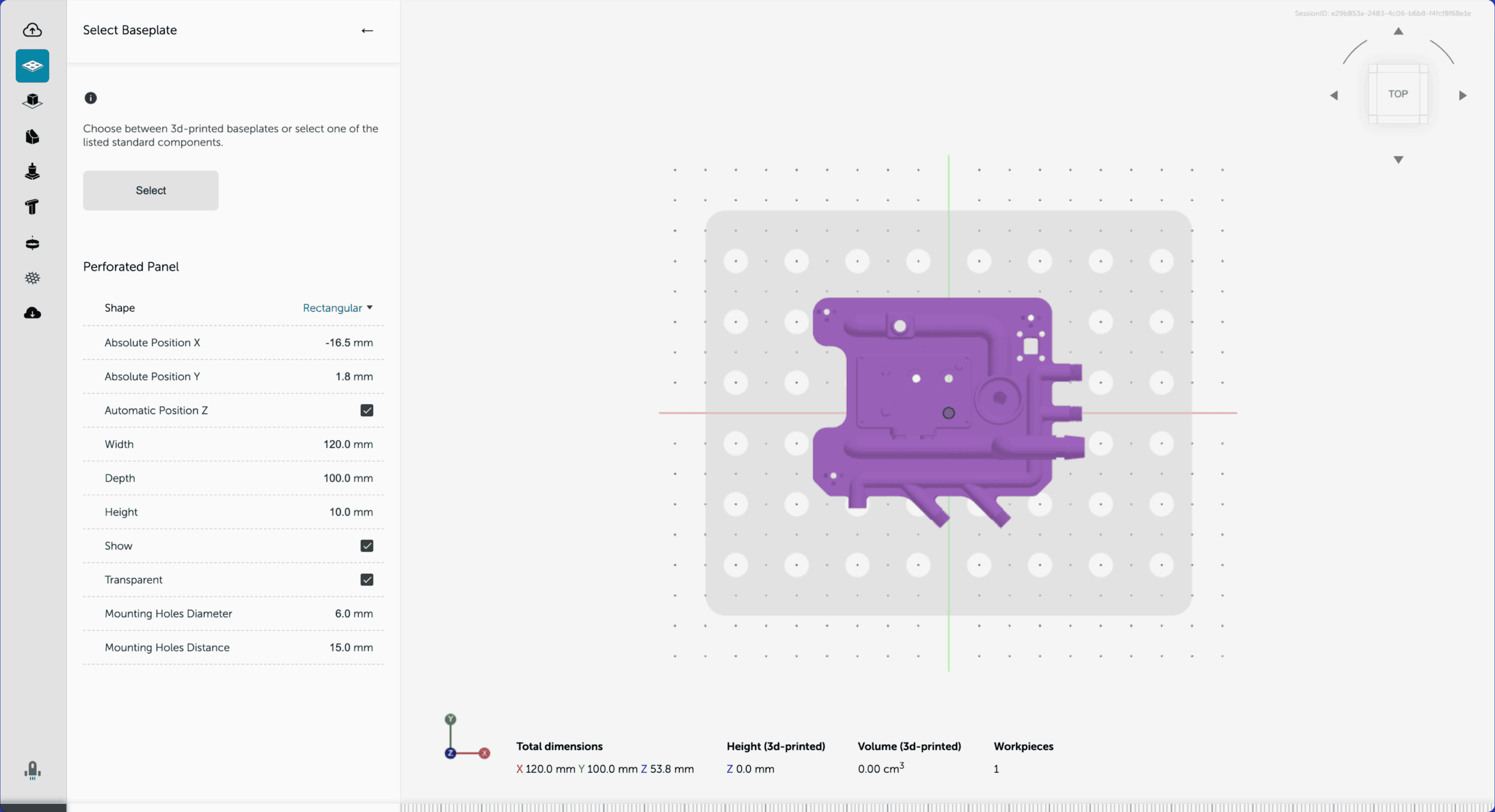This screenshot has height=812, width=1495.
Task: Click the back arrow beside Select Baseplate
Action: pyautogui.click(x=367, y=30)
